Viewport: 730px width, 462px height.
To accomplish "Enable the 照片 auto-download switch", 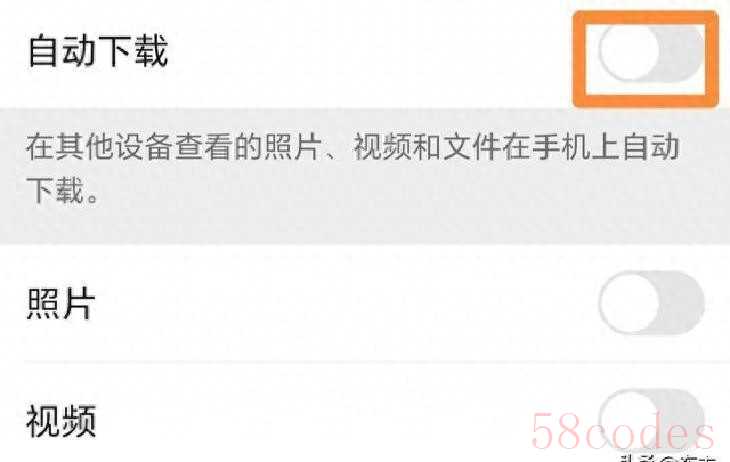I will point(651,303).
